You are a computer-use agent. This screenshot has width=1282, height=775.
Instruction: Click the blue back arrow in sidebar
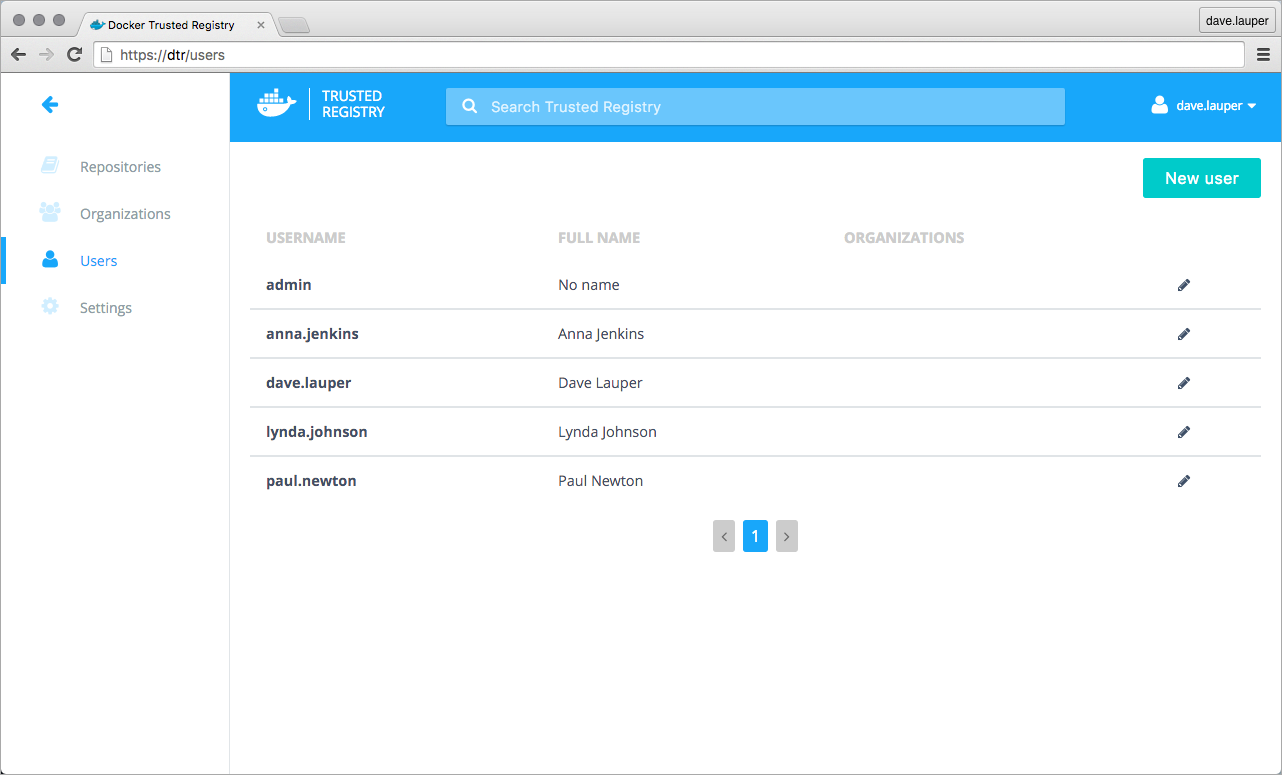click(x=50, y=104)
